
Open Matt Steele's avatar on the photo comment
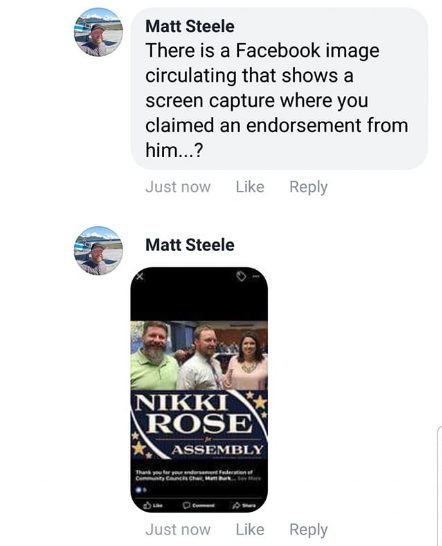pyautogui.click(x=98, y=251)
